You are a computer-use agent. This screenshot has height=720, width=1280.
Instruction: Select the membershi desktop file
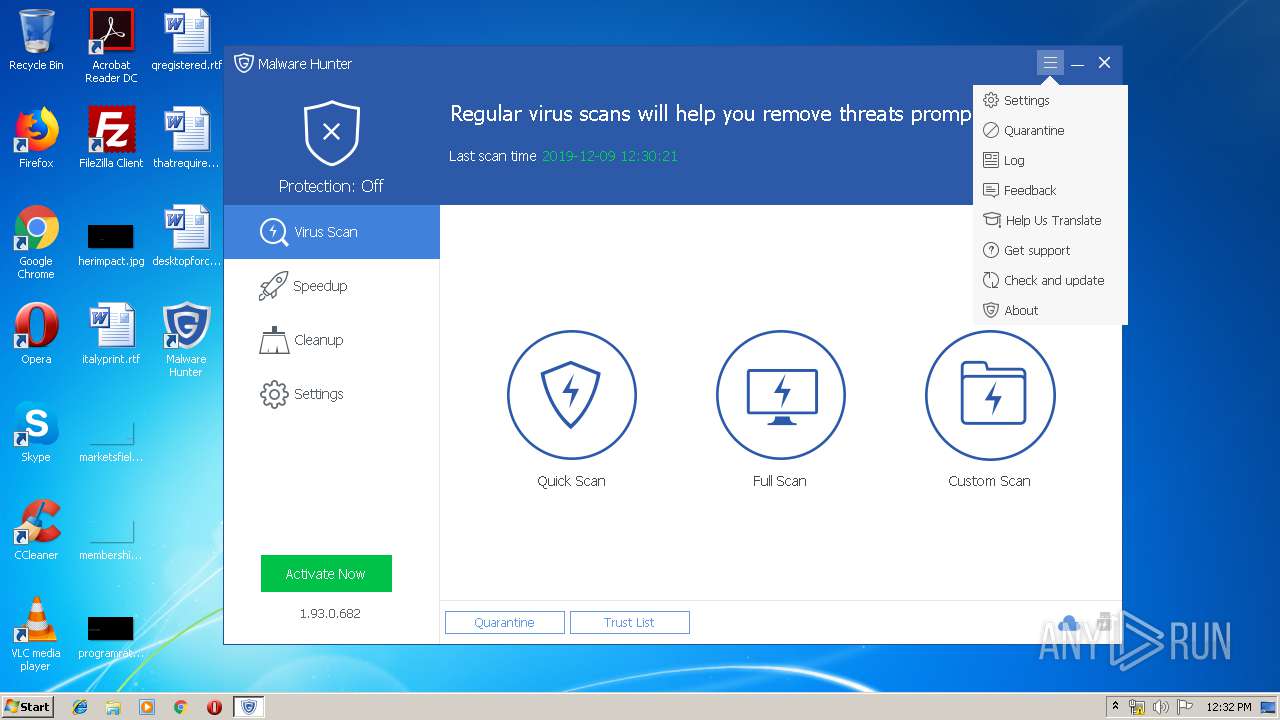(111, 538)
